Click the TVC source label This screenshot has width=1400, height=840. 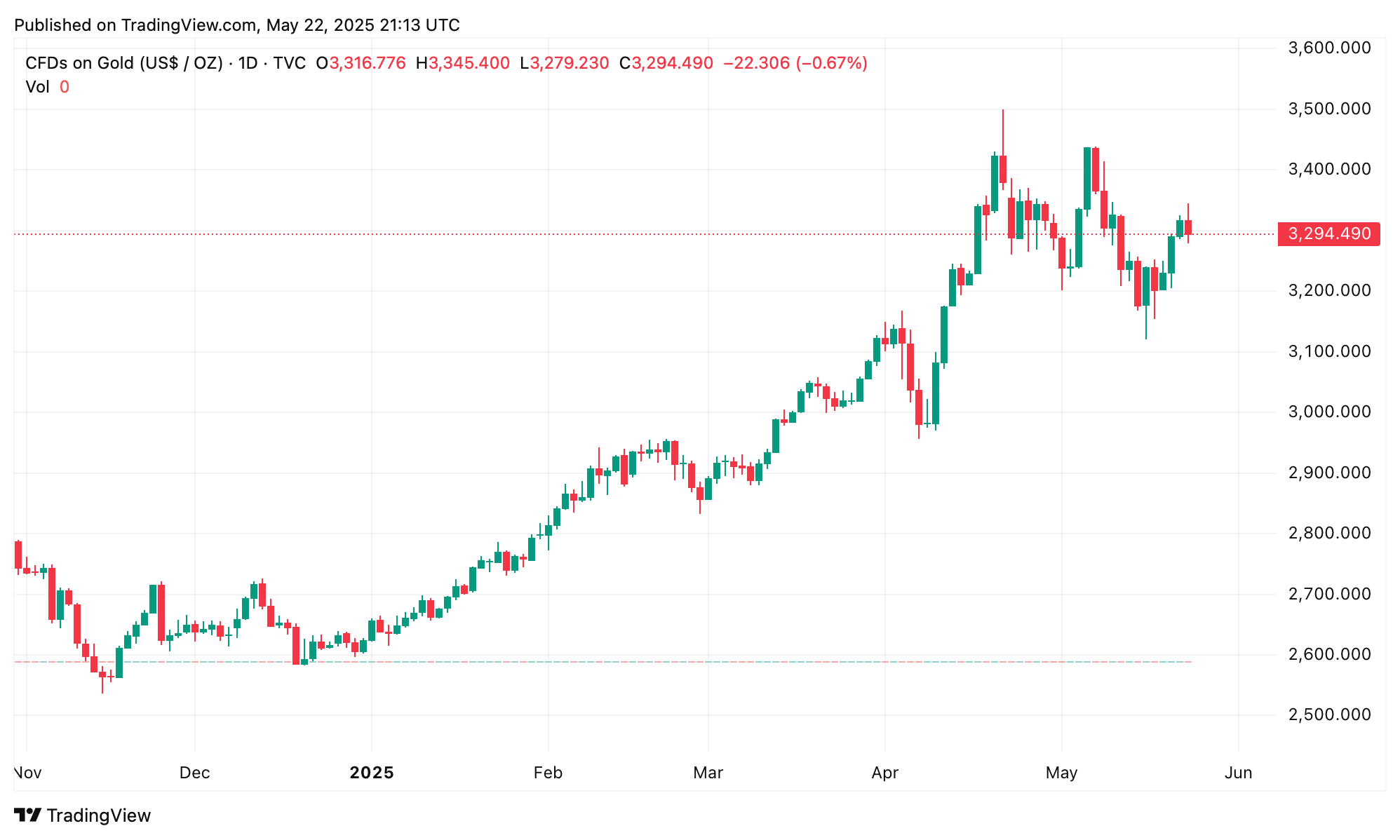coord(290,63)
